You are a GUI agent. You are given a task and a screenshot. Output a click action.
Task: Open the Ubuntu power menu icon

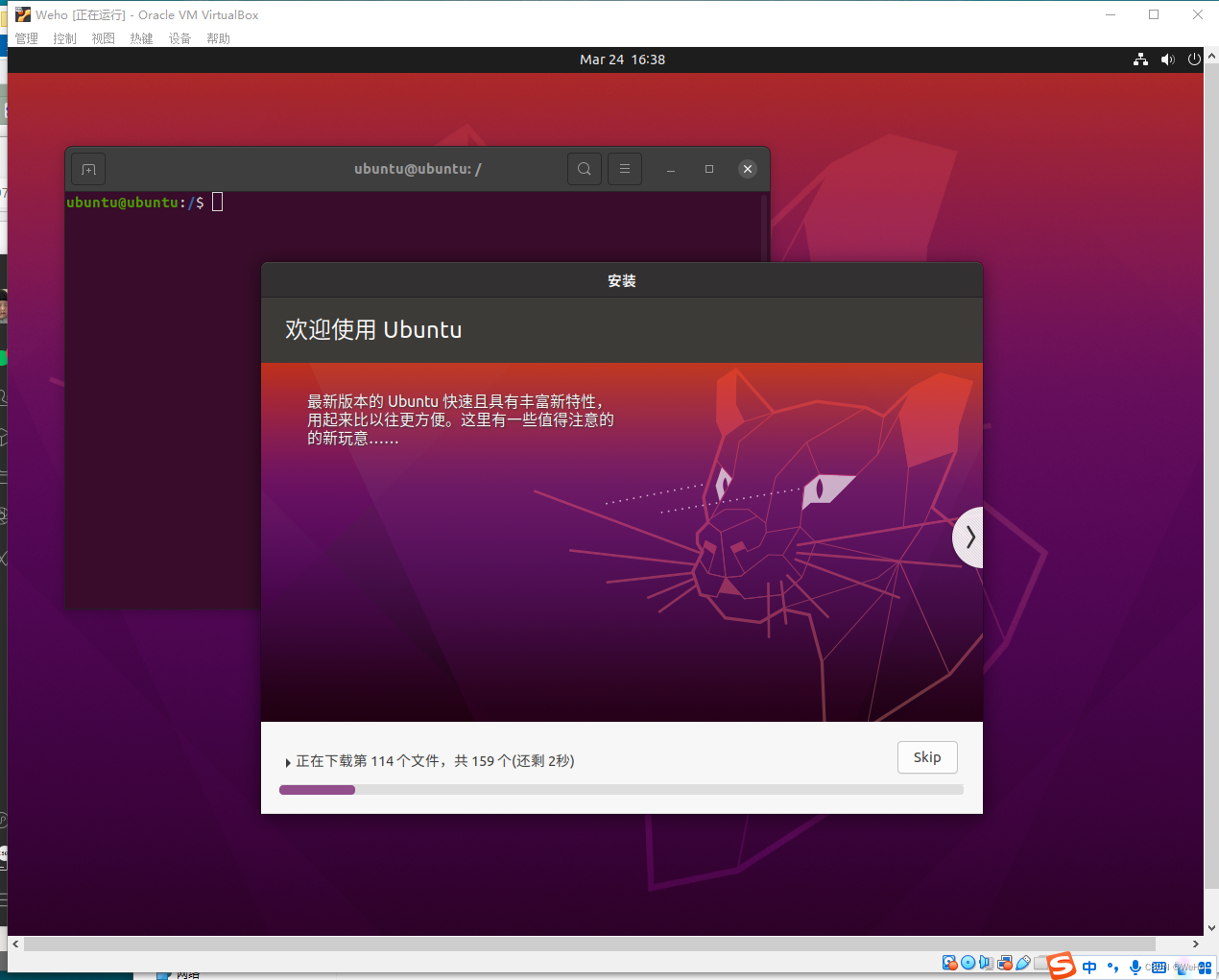point(1194,60)
